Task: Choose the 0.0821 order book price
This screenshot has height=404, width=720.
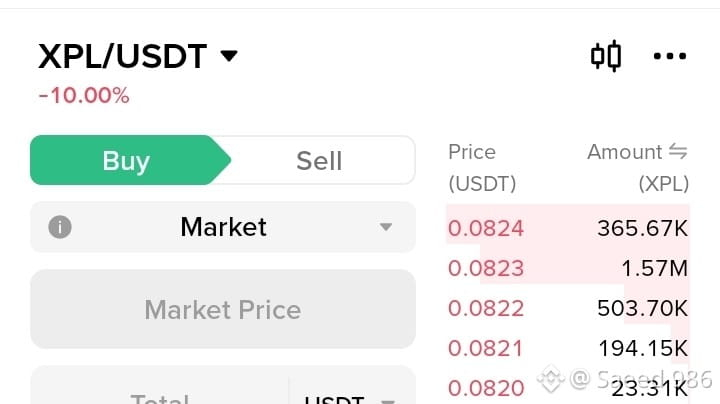Action: point(486,348)
